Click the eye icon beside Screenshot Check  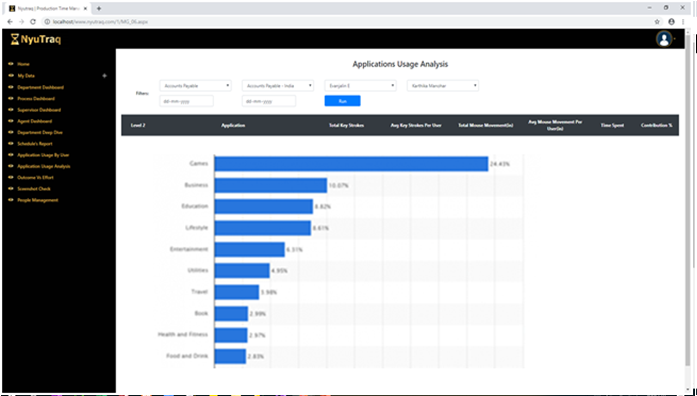pyautogui.click(x=11, y=189)
